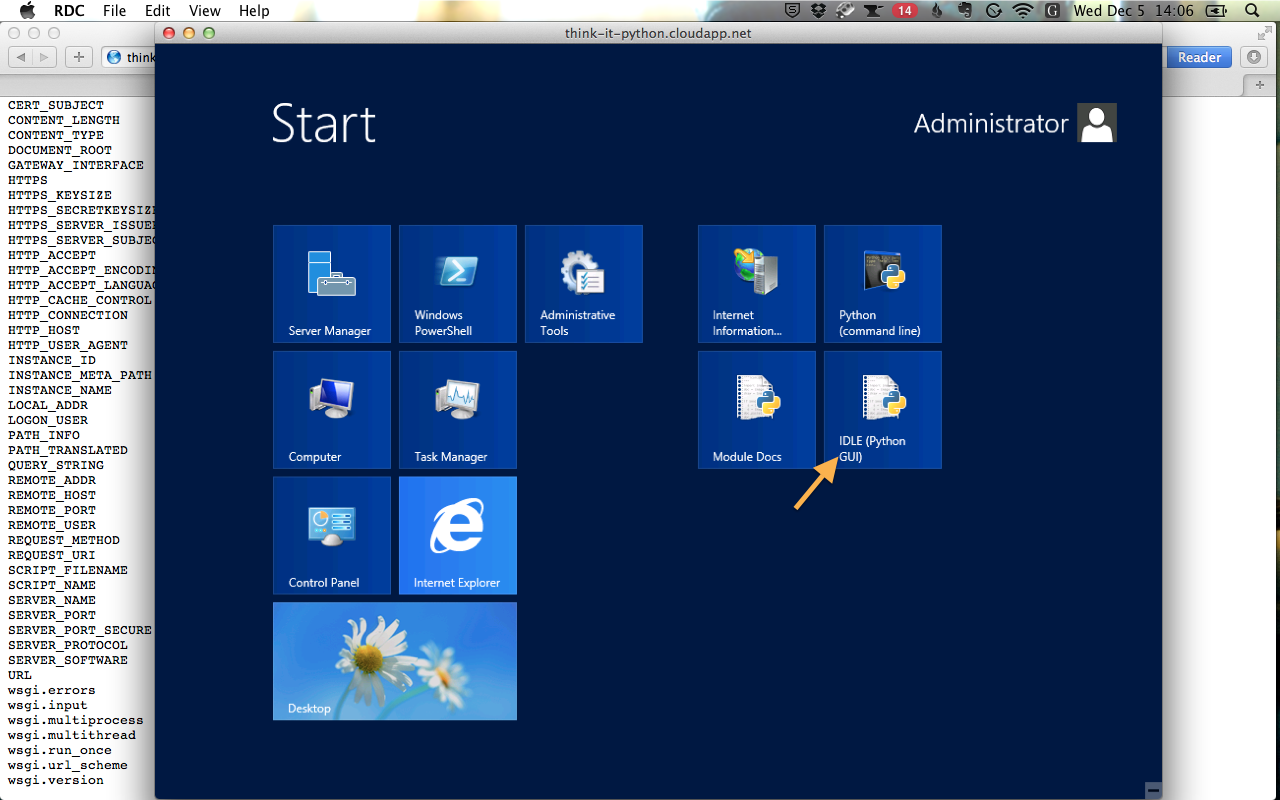The height and width of the screenshot is (800, 1280).
Task: Click Safari downloads arrow button
Action: click(1254, 57)
